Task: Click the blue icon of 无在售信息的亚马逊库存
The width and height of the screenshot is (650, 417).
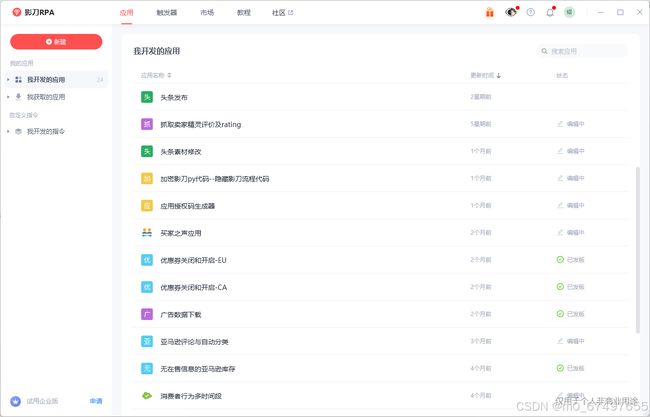Action: pos(147,369)
